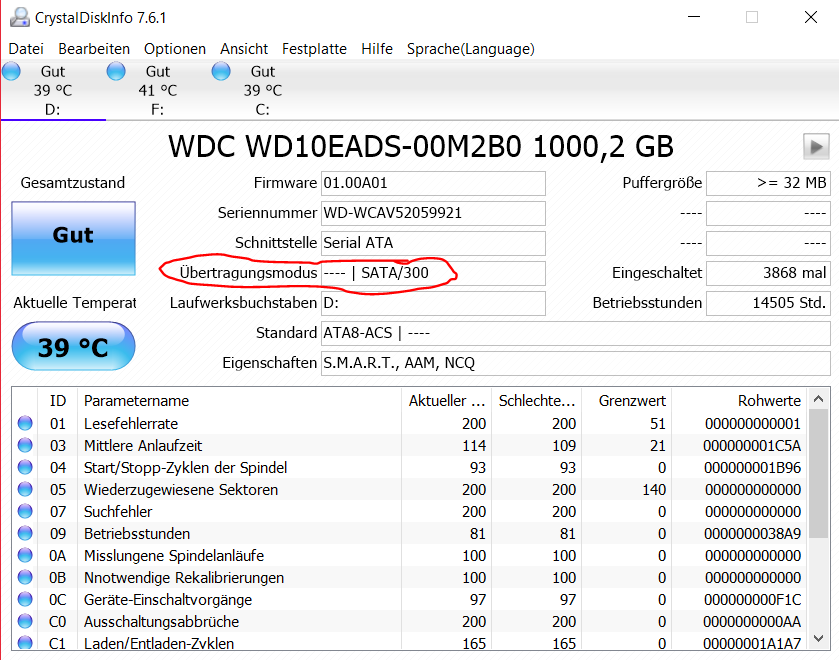Click the Gut health status button
Image resolution: width=839 pixels, height=660 pixels.
click(x=73, y=238)
